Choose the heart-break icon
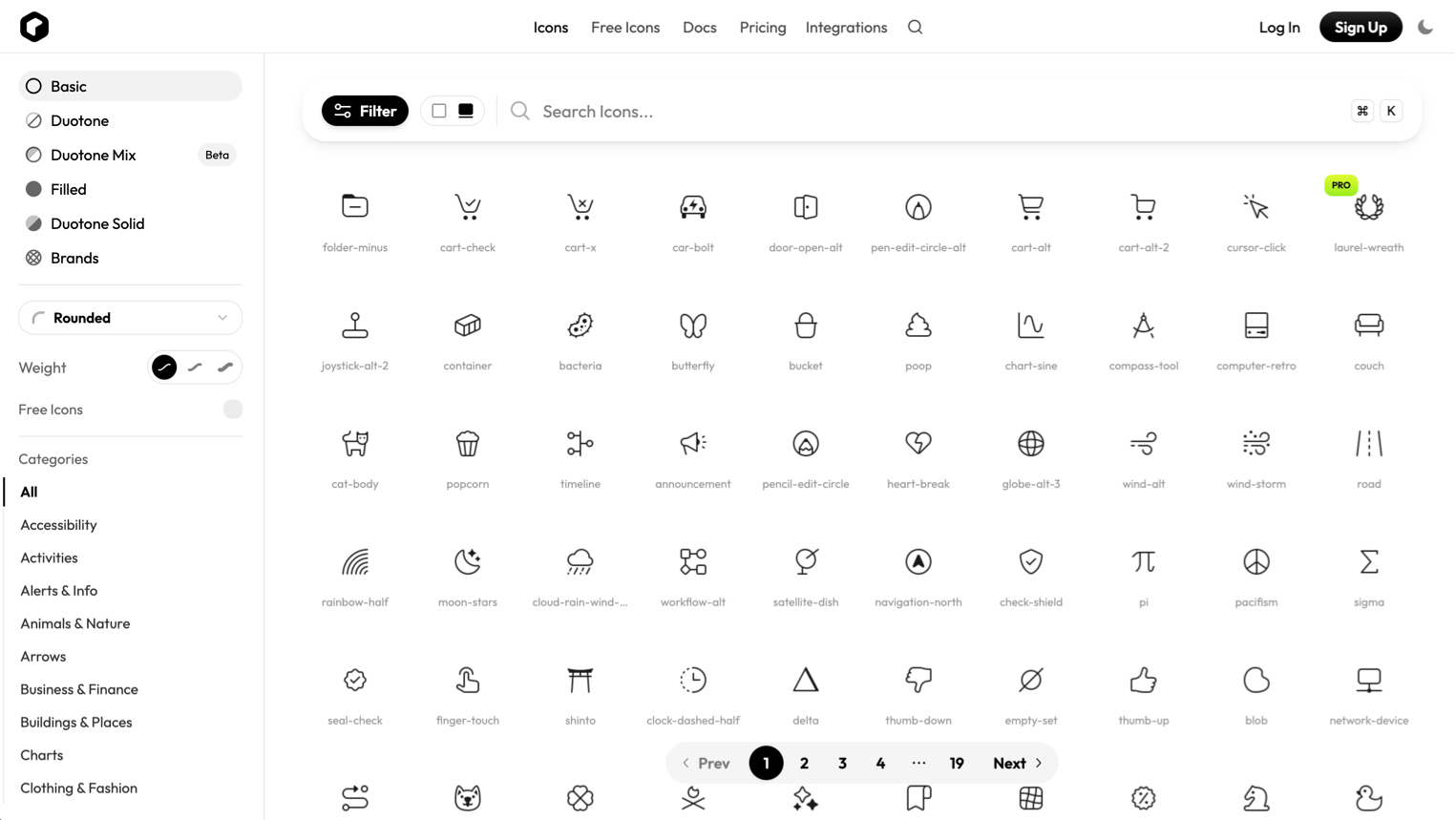 918,444
